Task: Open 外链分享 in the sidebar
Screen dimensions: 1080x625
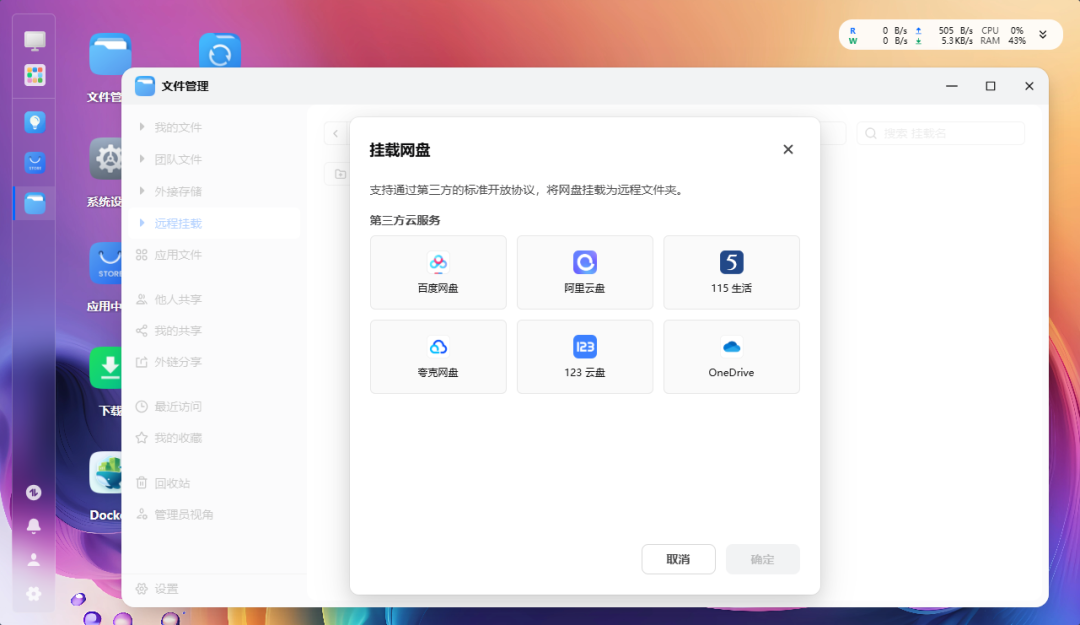Action: pyautogui.click(x=178, y=362)
